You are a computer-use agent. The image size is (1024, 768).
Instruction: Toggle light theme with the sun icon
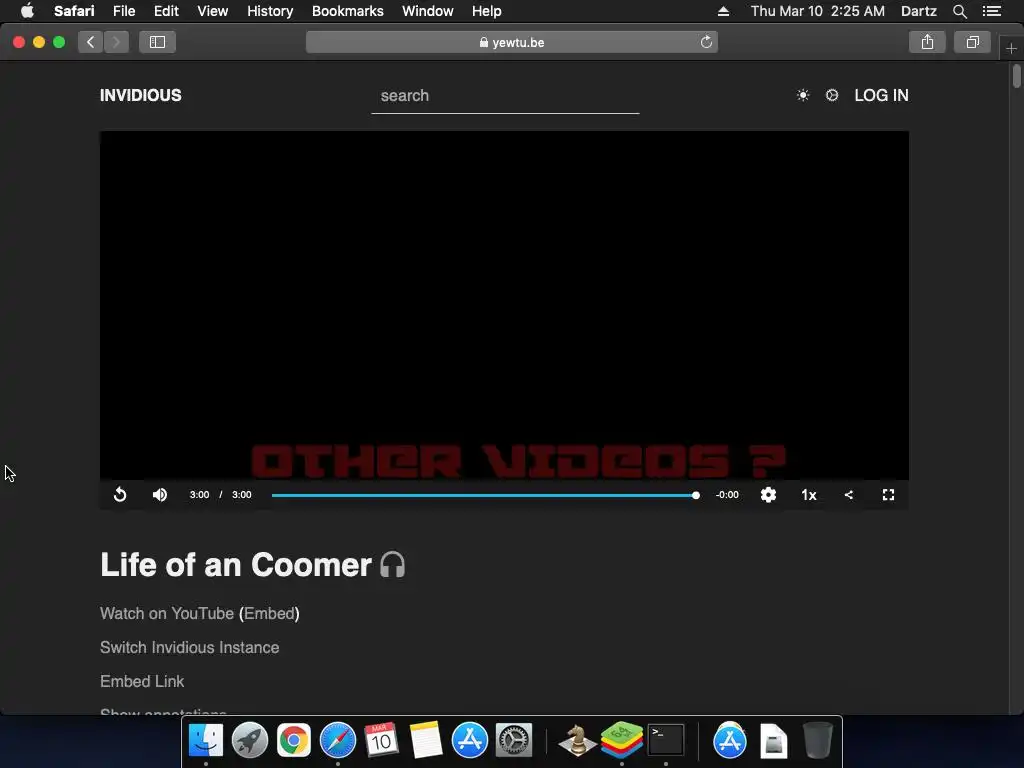point(803,95)
